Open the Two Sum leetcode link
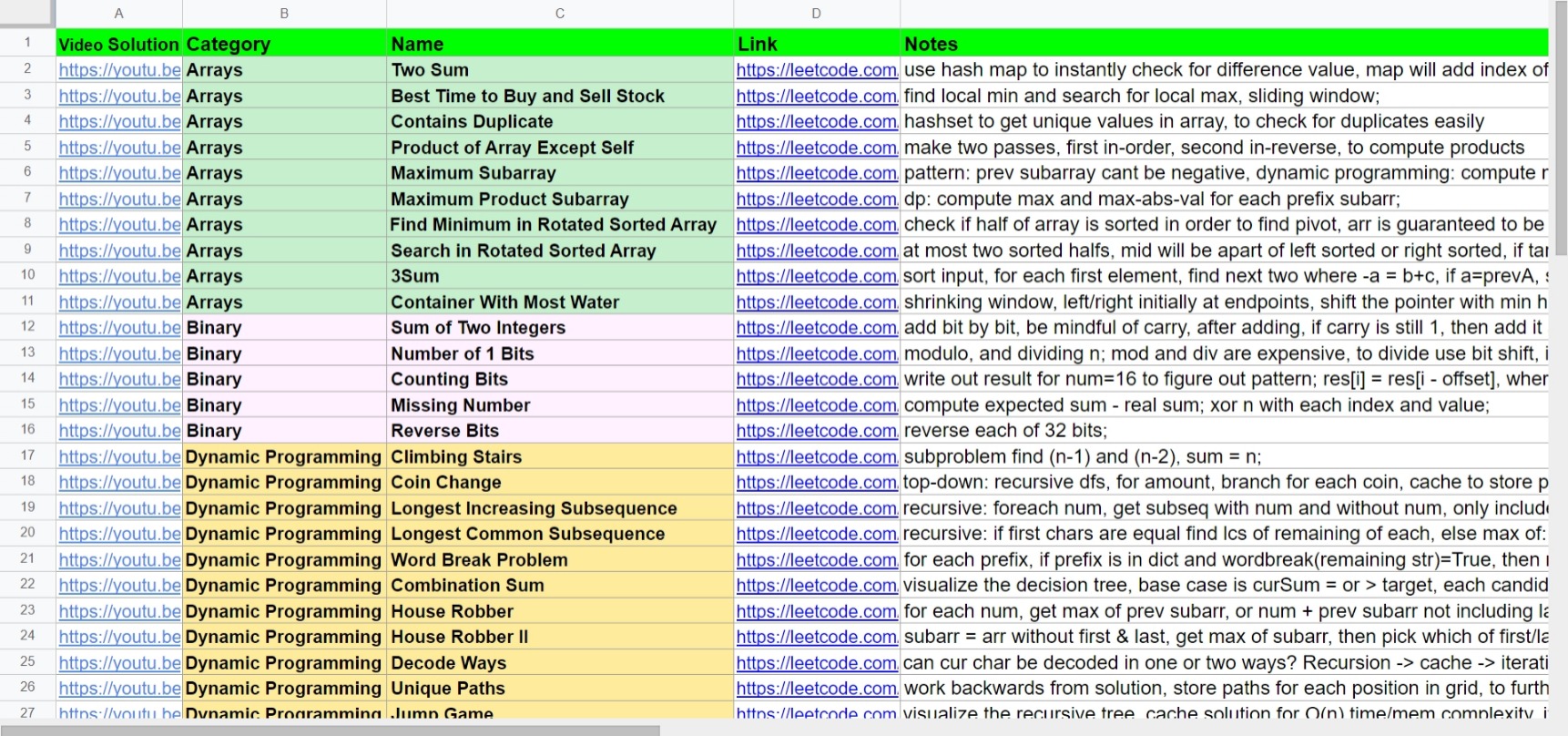 pos(817,70)
